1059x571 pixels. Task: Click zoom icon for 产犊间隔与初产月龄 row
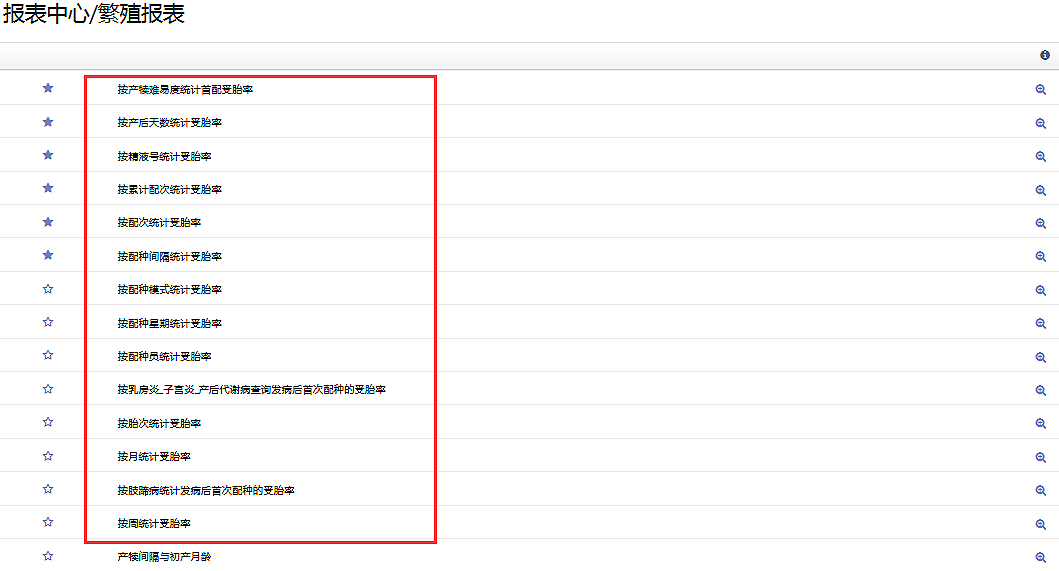point(1041,557)
